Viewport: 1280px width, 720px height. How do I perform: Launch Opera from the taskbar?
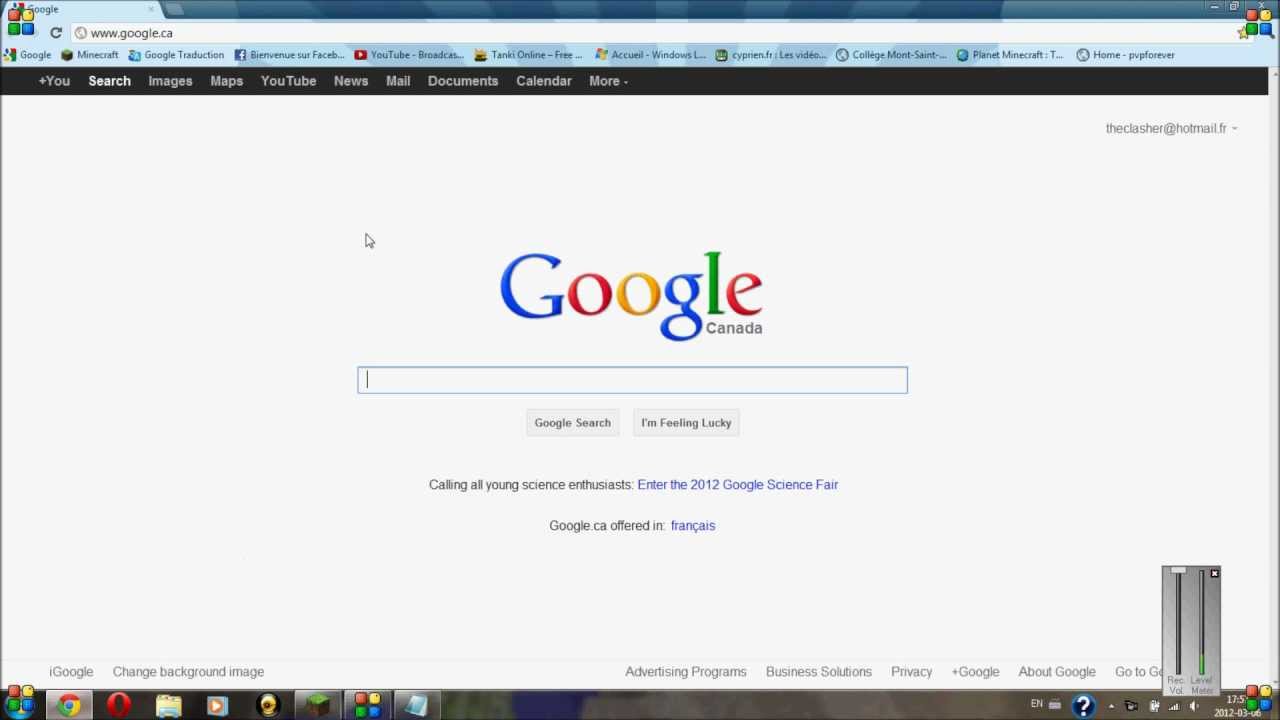(x=118, y=706)
